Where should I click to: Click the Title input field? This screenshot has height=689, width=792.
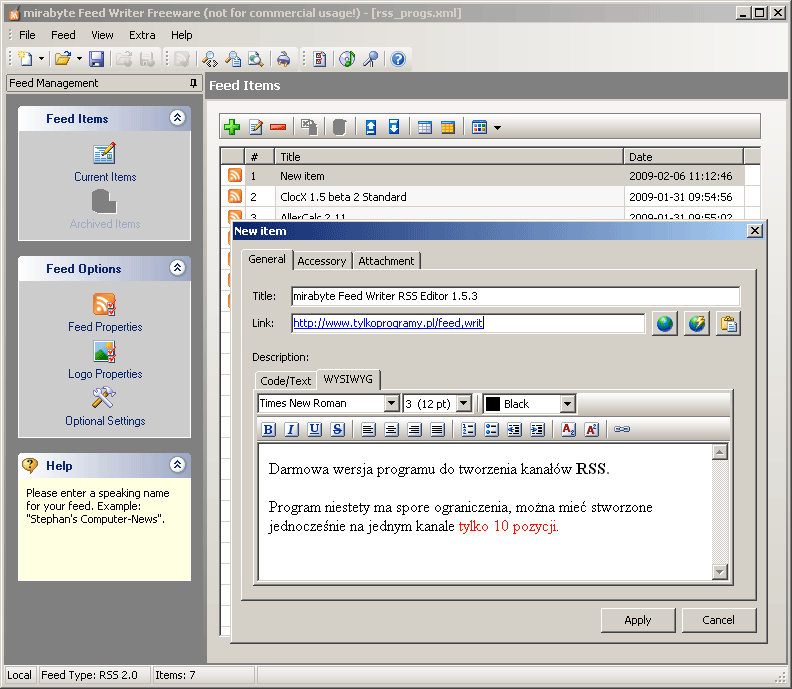[x=515, y=296]
